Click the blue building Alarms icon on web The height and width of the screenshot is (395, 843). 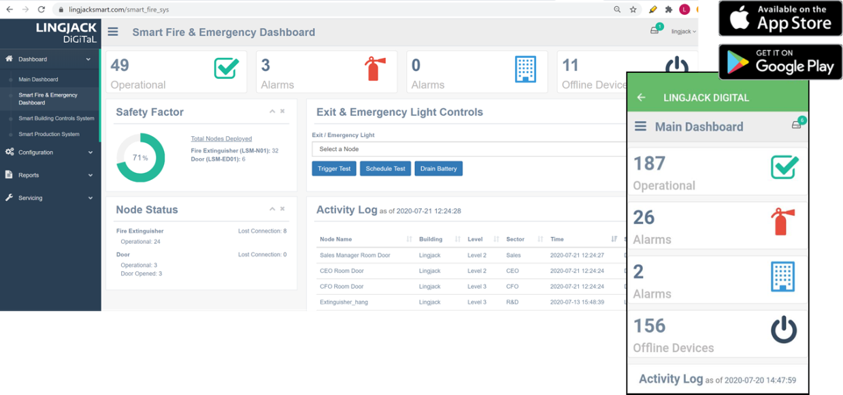point(525,69)
